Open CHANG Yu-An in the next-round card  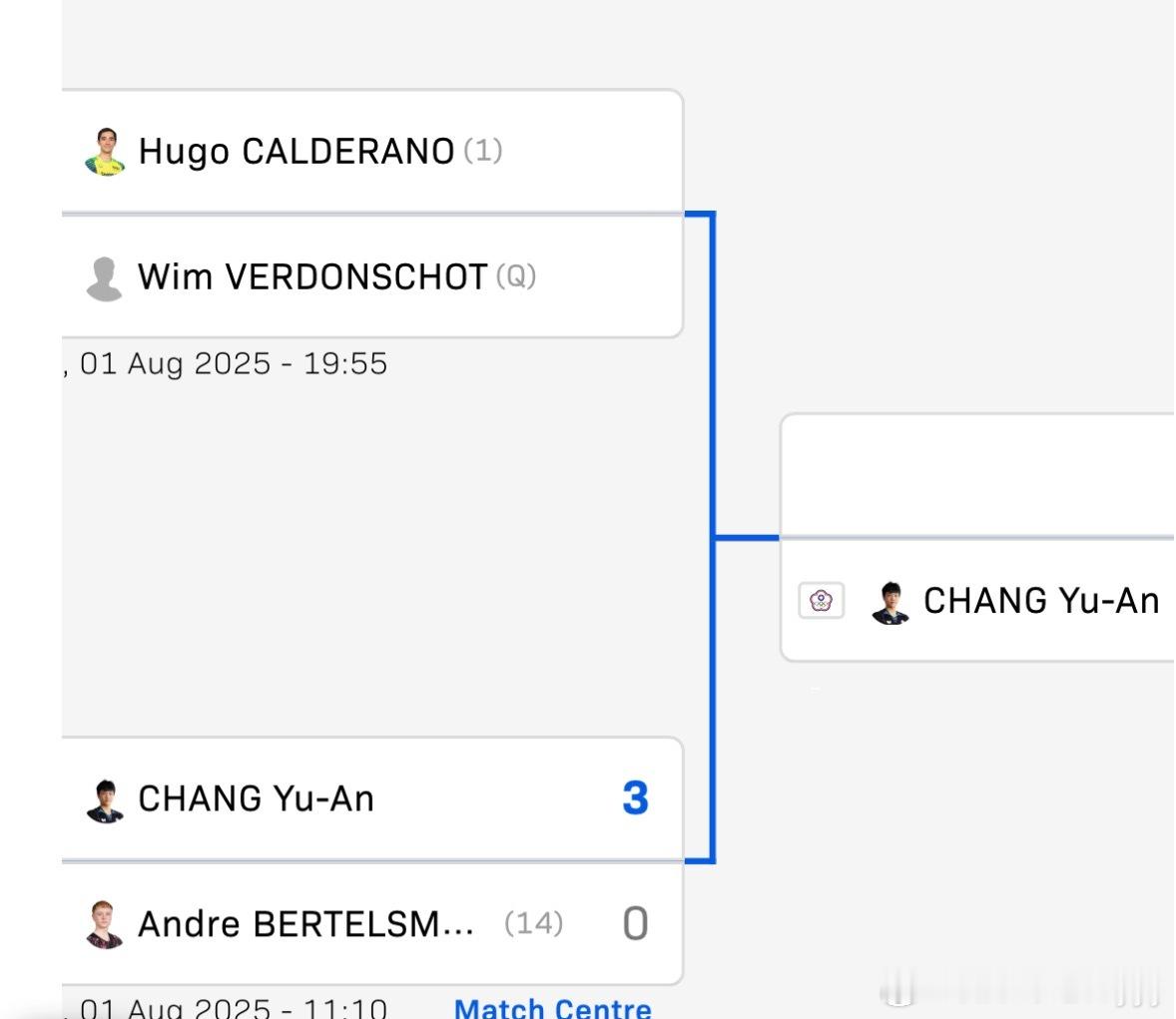click(x=1041, y=601)
